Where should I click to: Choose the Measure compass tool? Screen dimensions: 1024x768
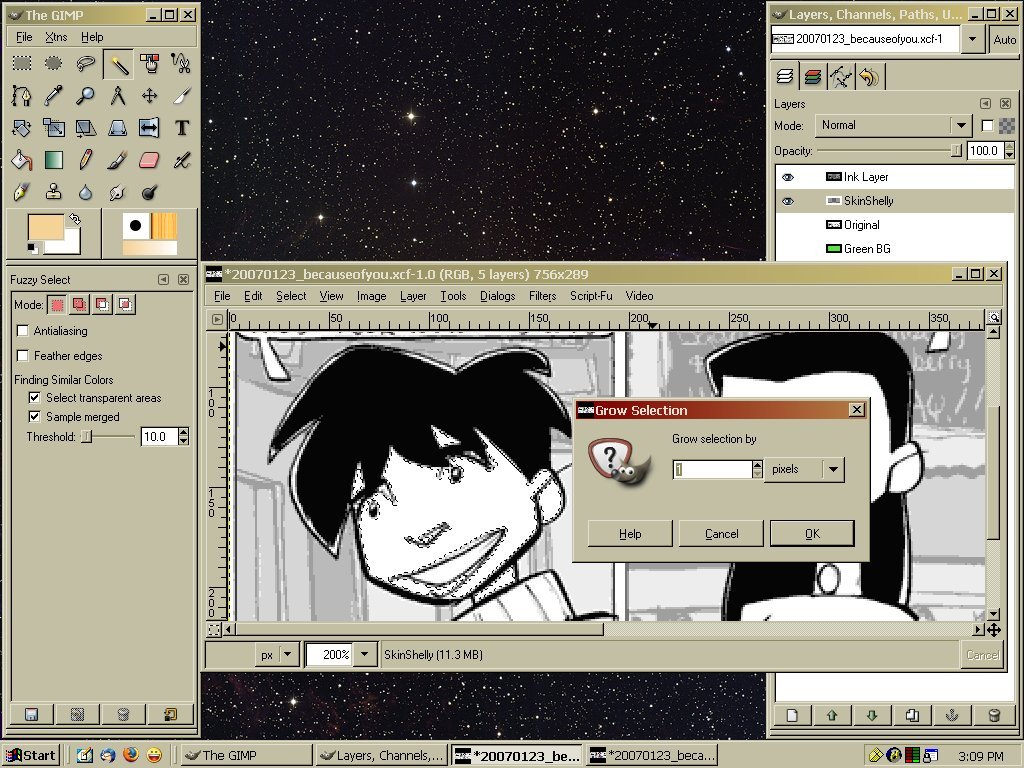[118, 95]
